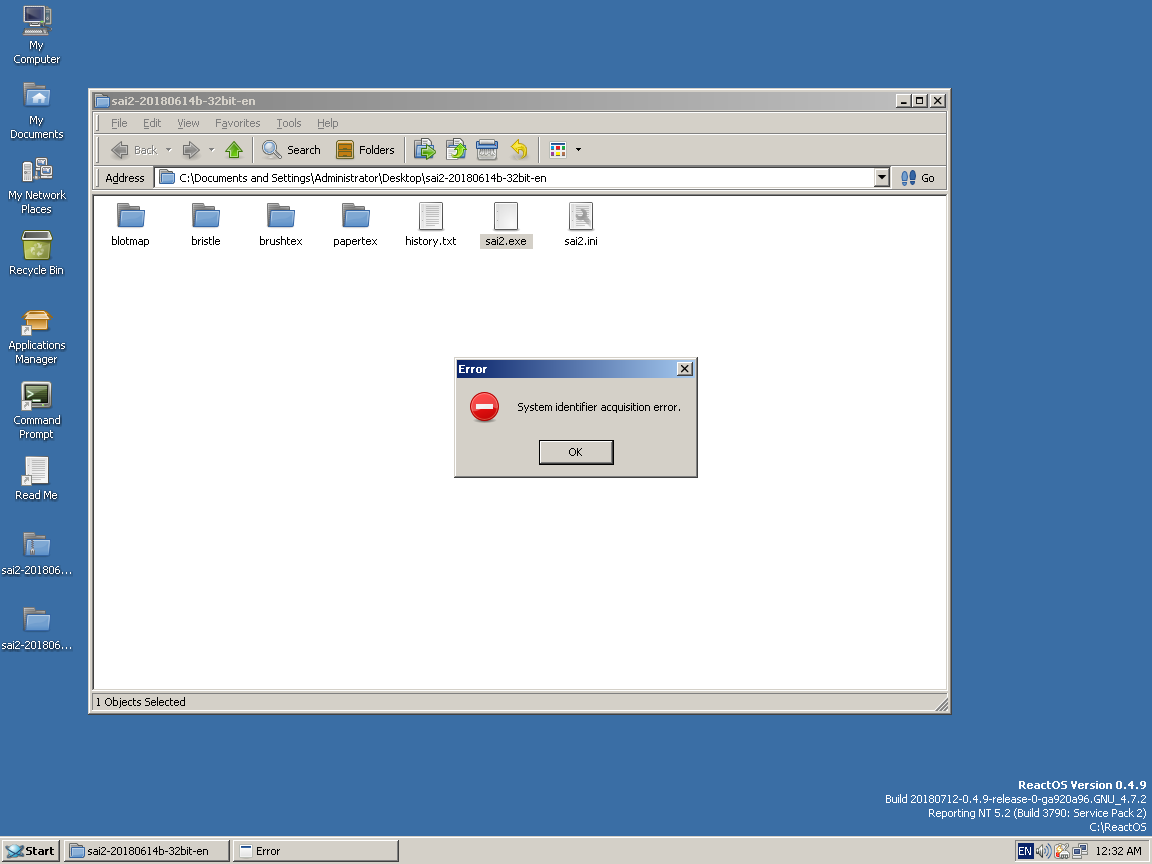Select the sai2.exe file
1152x864 pixels.
tap(505, 225)
